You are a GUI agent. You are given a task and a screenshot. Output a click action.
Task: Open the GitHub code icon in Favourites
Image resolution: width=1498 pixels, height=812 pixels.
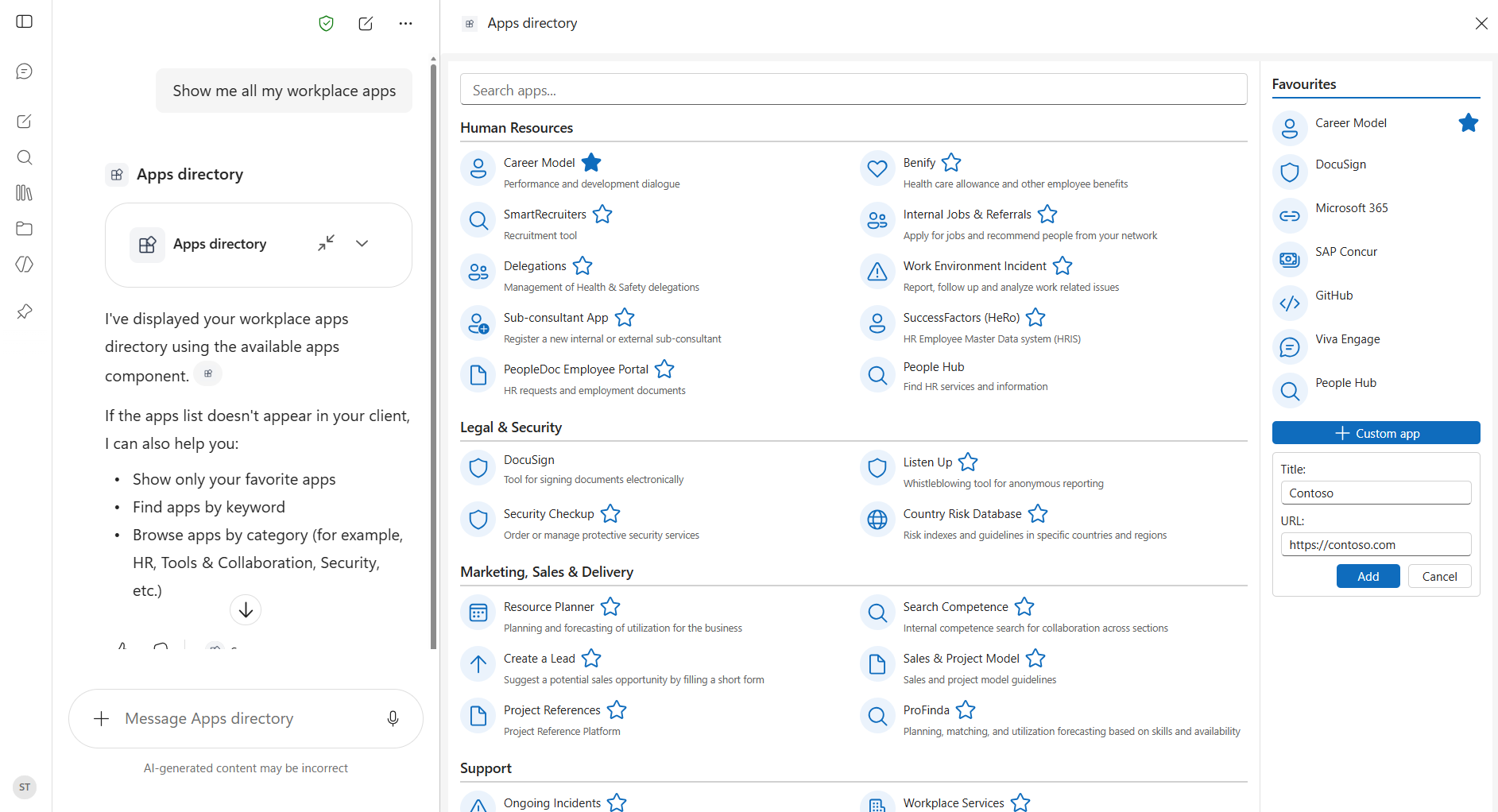1290,304
